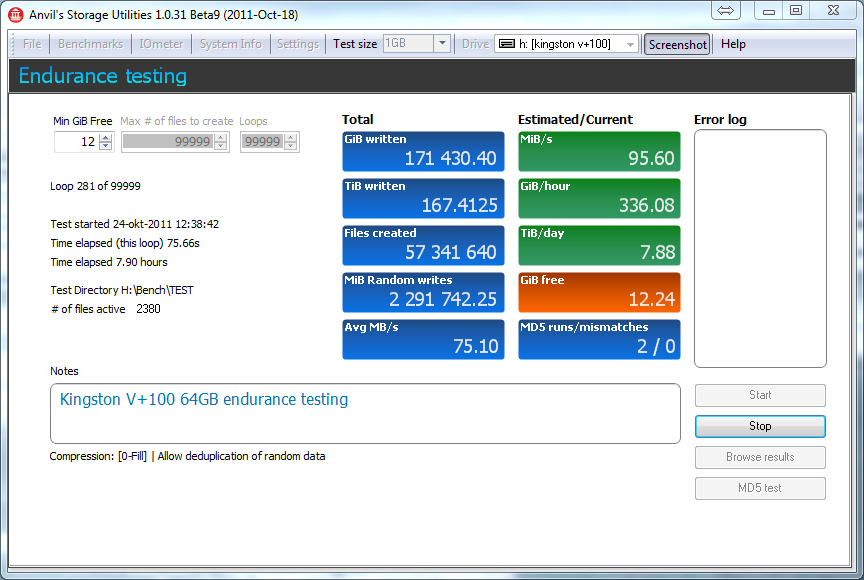864x580 pixels.
Task: Click the Min GiB Free input field
Action: pos(77,142)
